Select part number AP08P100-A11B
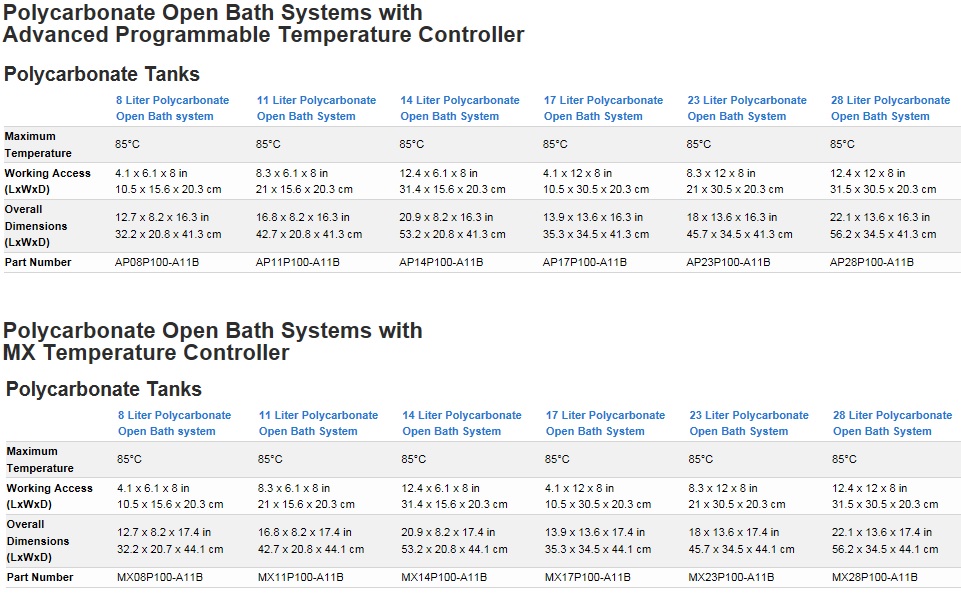 pos(157,262)
